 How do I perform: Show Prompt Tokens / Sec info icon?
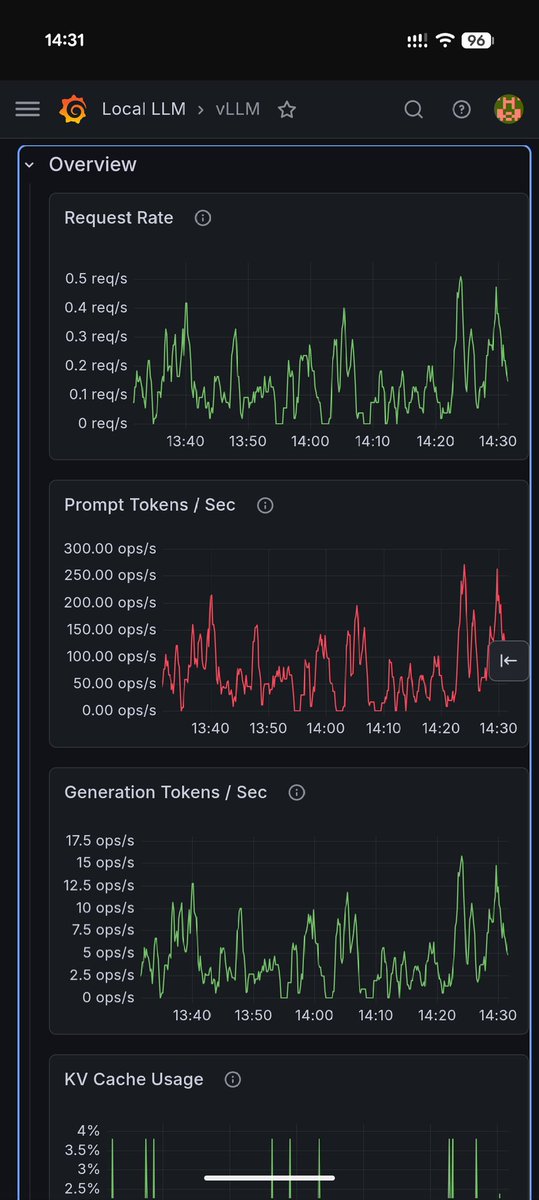click(265, 505)
